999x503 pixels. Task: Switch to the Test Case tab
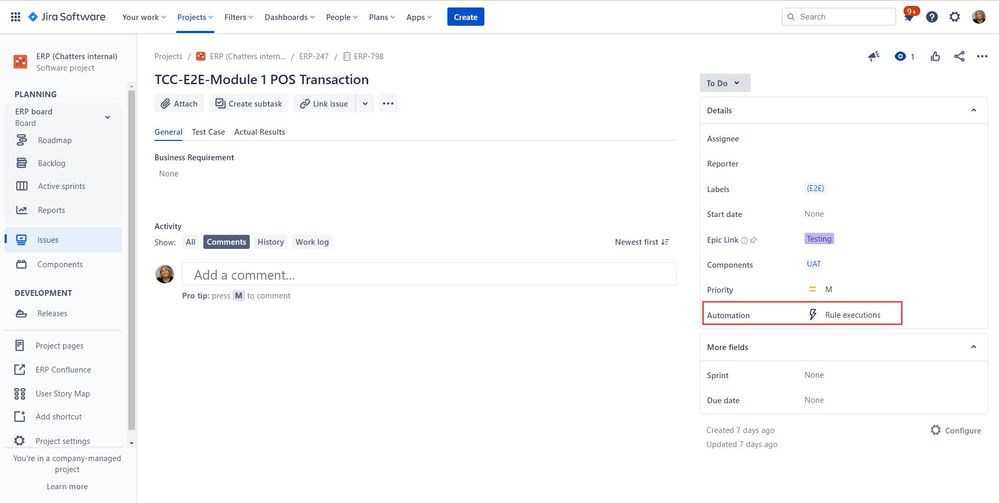click(208, 132)
